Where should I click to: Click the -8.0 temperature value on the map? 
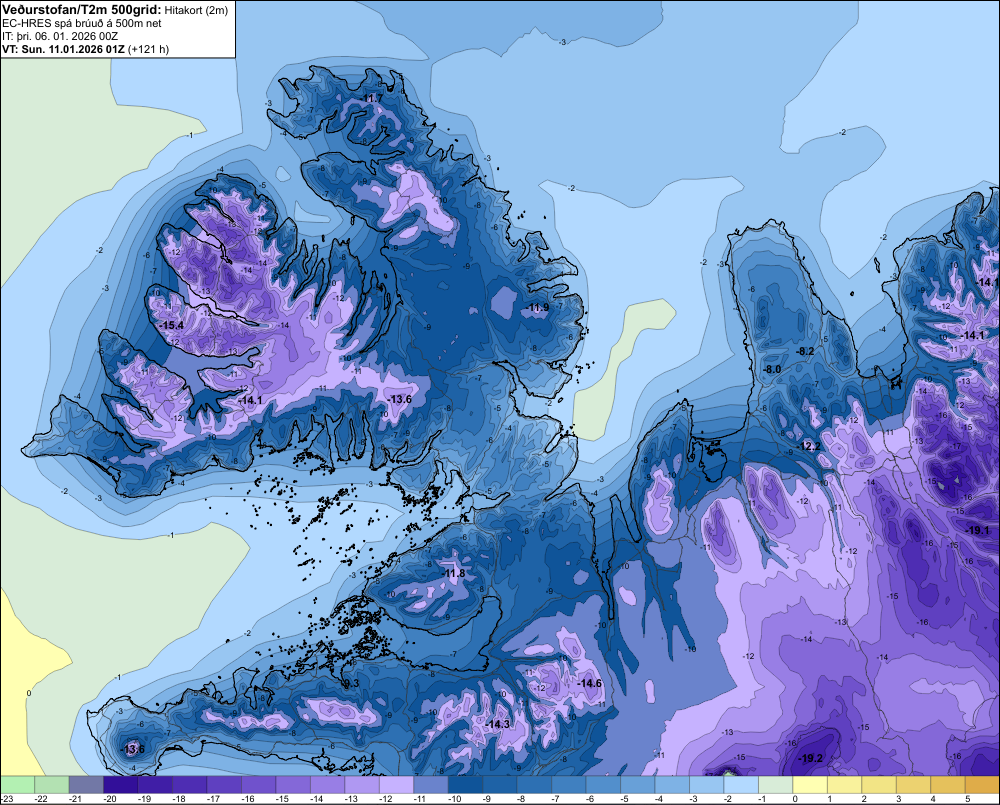(x=772, y=369)
